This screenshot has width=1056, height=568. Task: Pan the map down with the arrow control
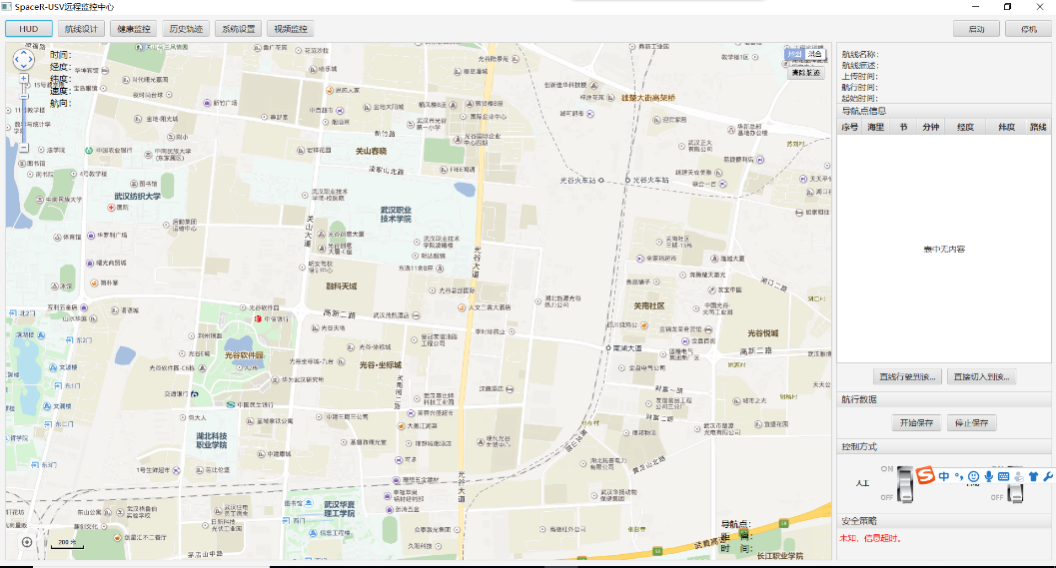[x=24, y=67]
